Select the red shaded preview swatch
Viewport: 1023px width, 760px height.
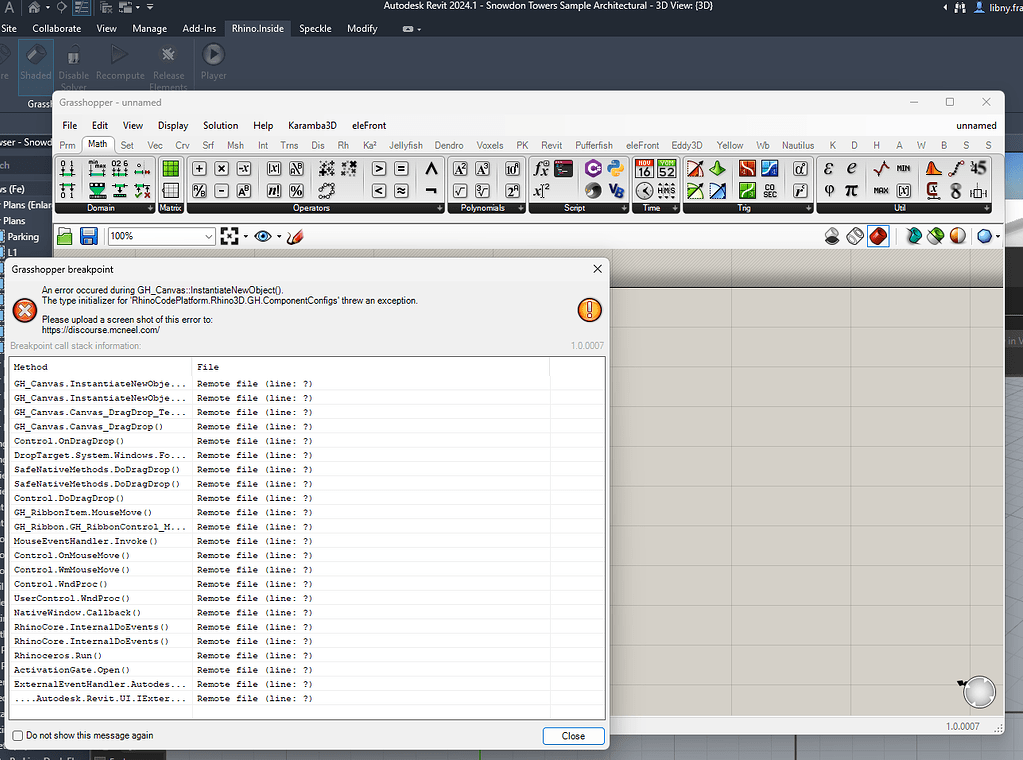tap(878, 235)
